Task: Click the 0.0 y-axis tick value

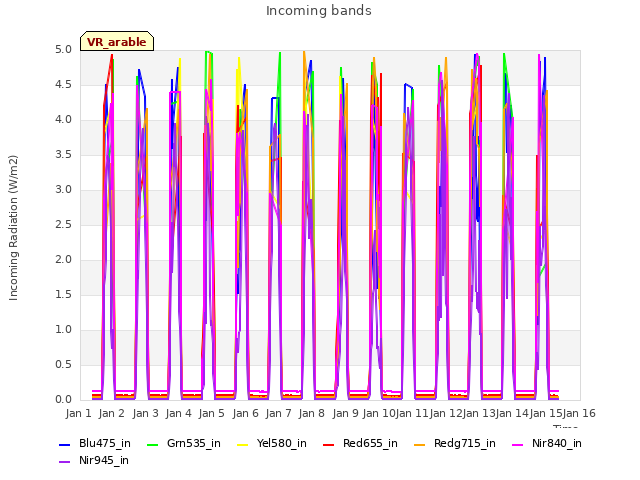Action: pos(63,400)
